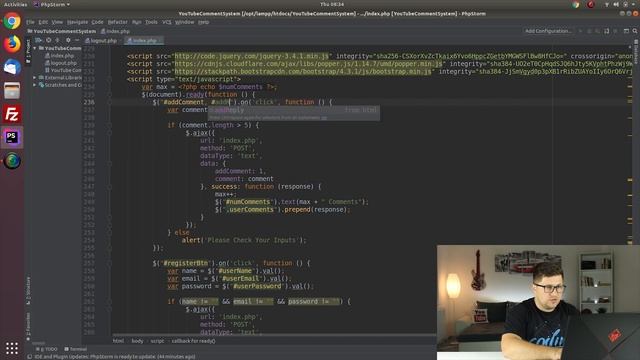Open the Navigate menu
Viewport: 640px width, 360px height.
77,22
